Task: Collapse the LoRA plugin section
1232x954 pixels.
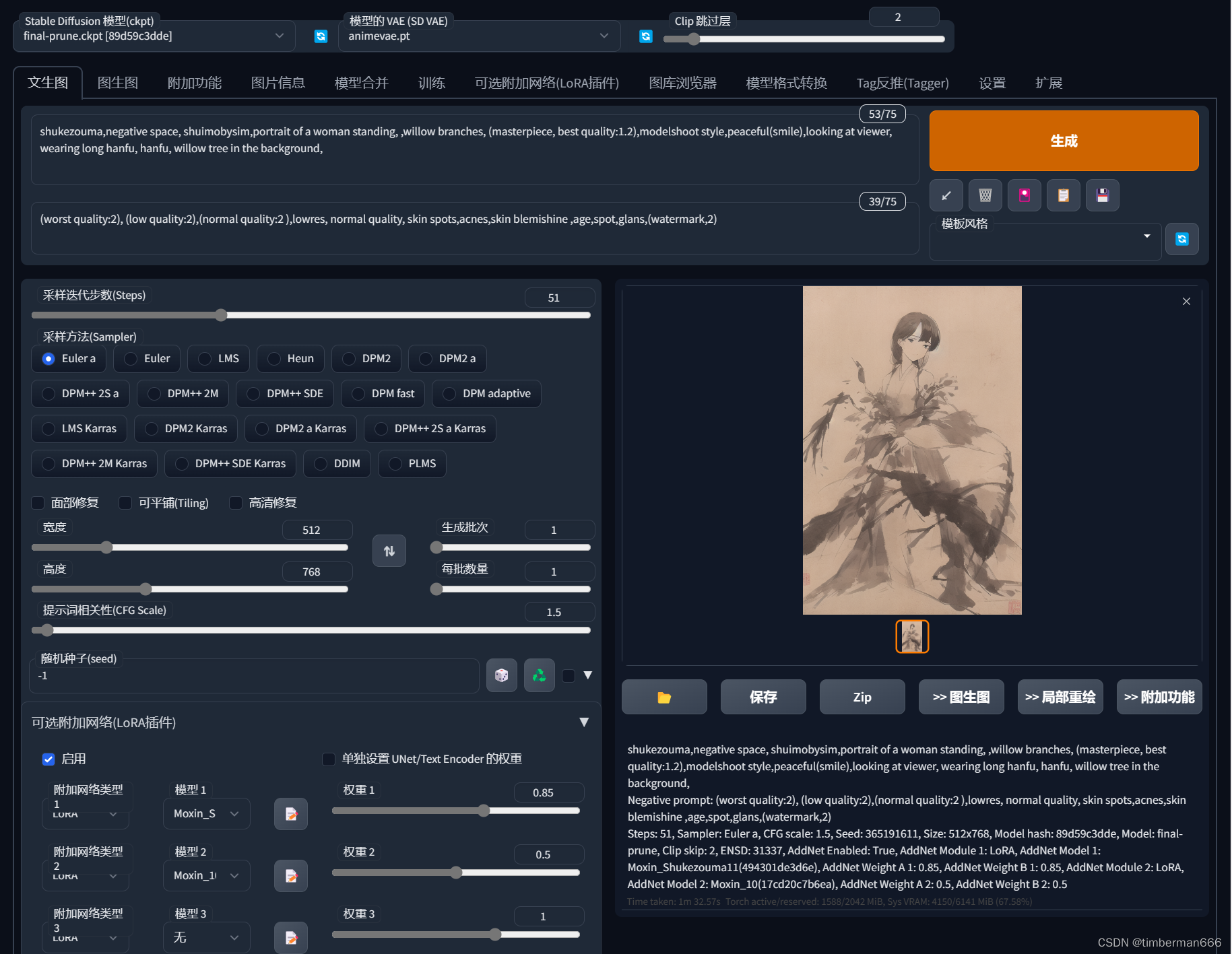Action: (584, 722)
